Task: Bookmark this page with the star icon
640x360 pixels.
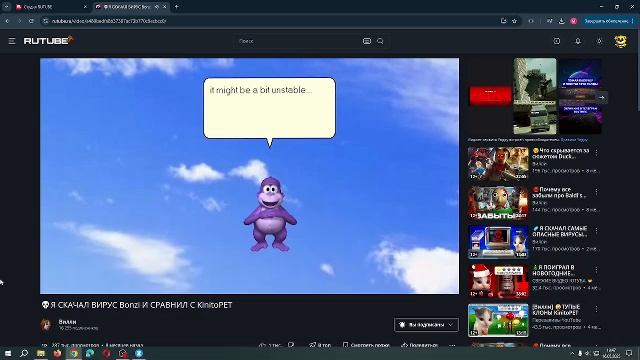Action: click(x=514, y=21)
